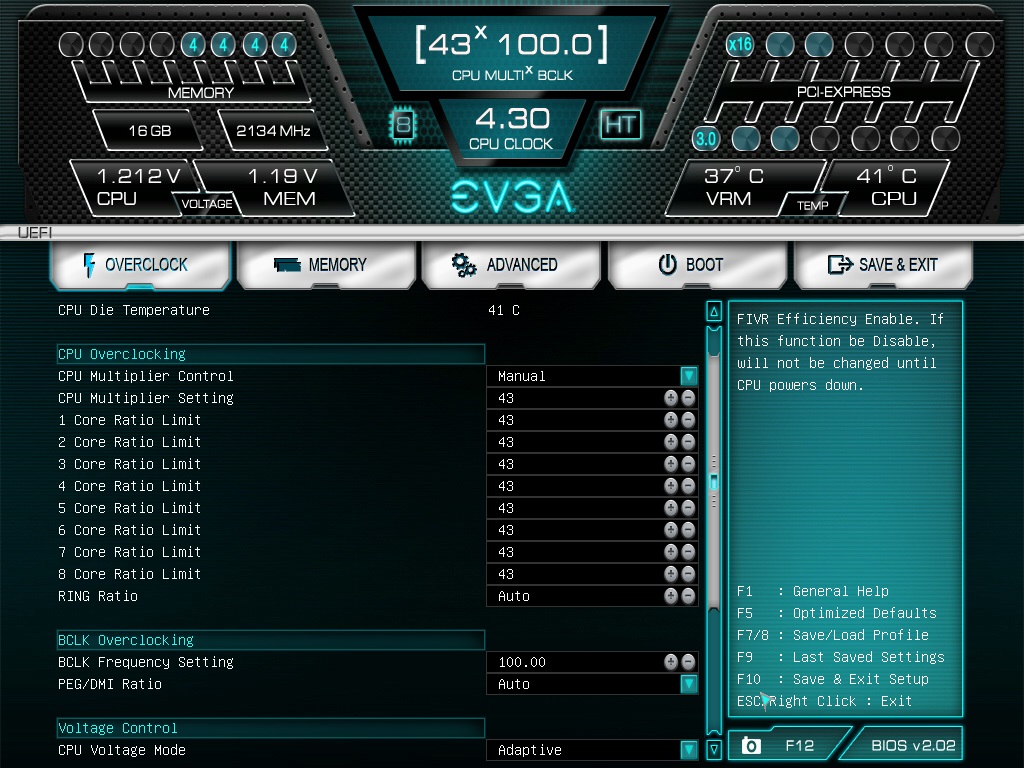Image resolution: width=1024 pixels, height=768 pixels.
Task: Increase 8 Core Ratio Limit
Action: [671, 574]
